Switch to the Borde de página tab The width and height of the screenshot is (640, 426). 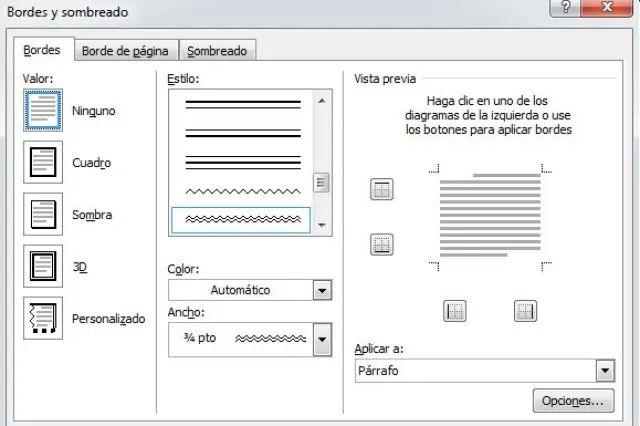[125, 51]
